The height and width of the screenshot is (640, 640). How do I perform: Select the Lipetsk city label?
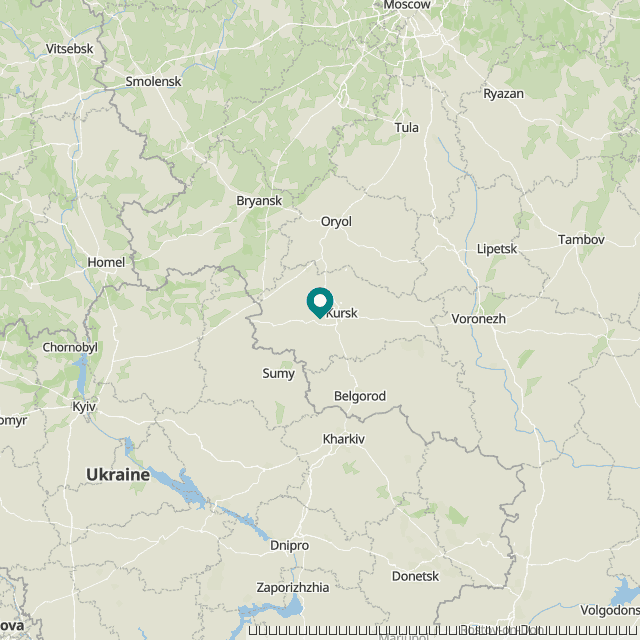(497, 249)
